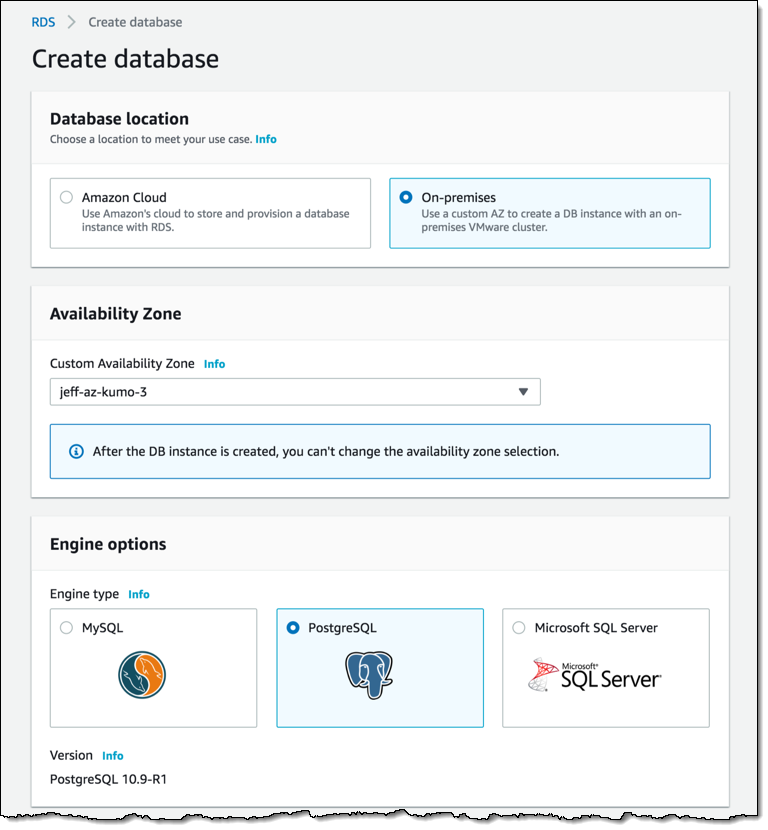Open Info link next to Custom Availability Zone
Viewport: 768px width, 830px height.
(x=214, y=364)
